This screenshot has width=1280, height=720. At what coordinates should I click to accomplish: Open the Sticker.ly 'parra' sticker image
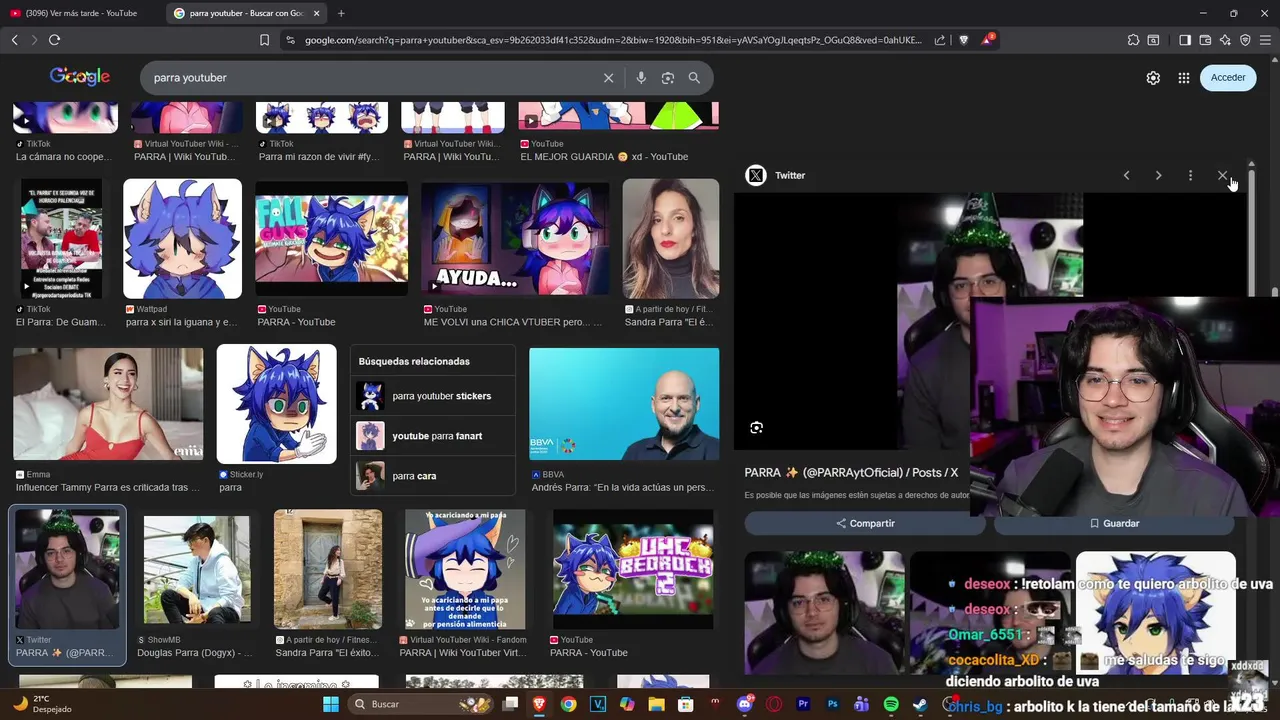pyautogui.click(x=277, y=404)
